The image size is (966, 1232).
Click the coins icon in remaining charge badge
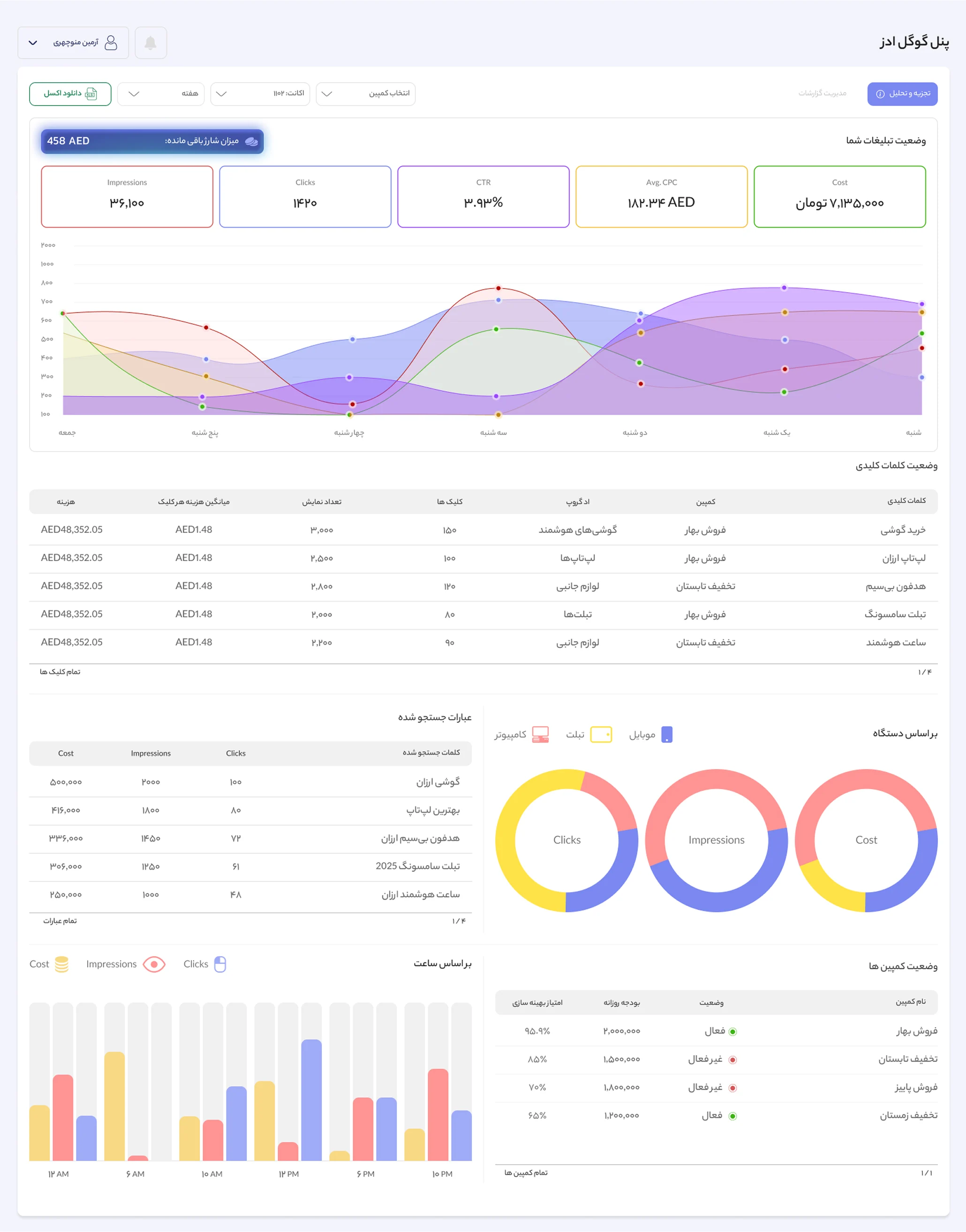tap(252, 141)
